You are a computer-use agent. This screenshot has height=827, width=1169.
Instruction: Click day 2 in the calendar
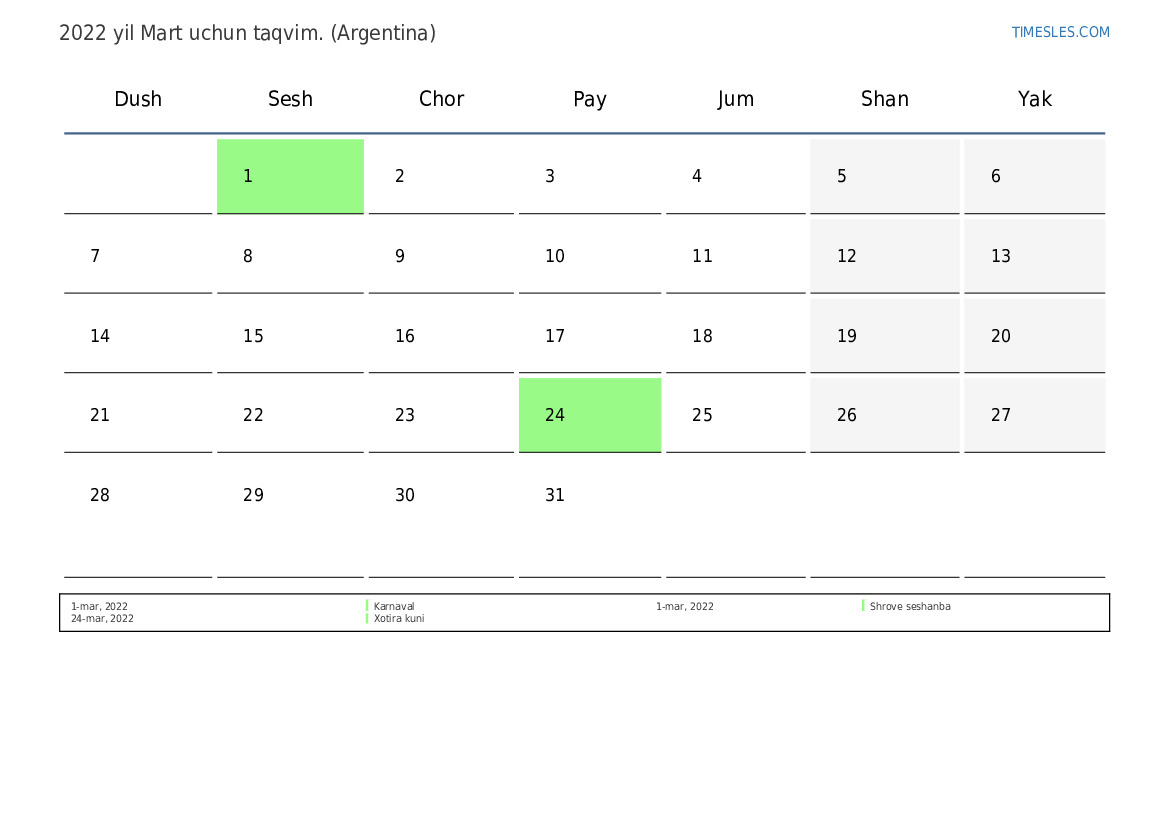441,176
